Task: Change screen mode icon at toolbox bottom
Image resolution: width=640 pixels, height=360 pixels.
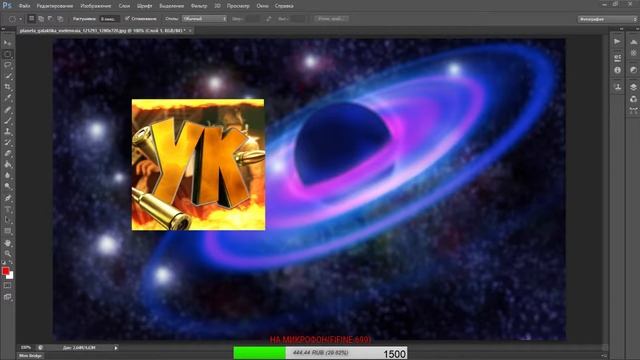Action: click(x=7, y=297)
